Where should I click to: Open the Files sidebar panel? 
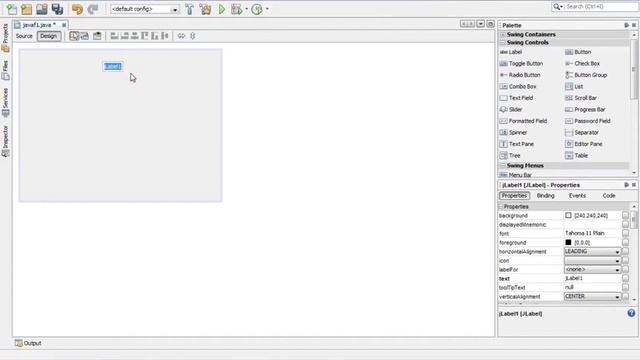5,70
